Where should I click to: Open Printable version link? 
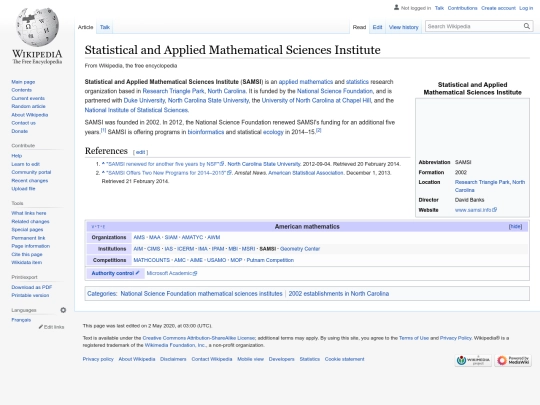coord(30,295)
